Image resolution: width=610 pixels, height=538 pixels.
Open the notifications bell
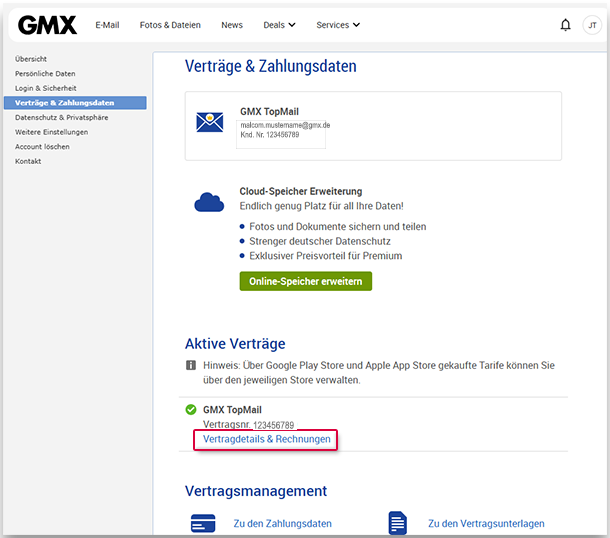tap(565, 25)
